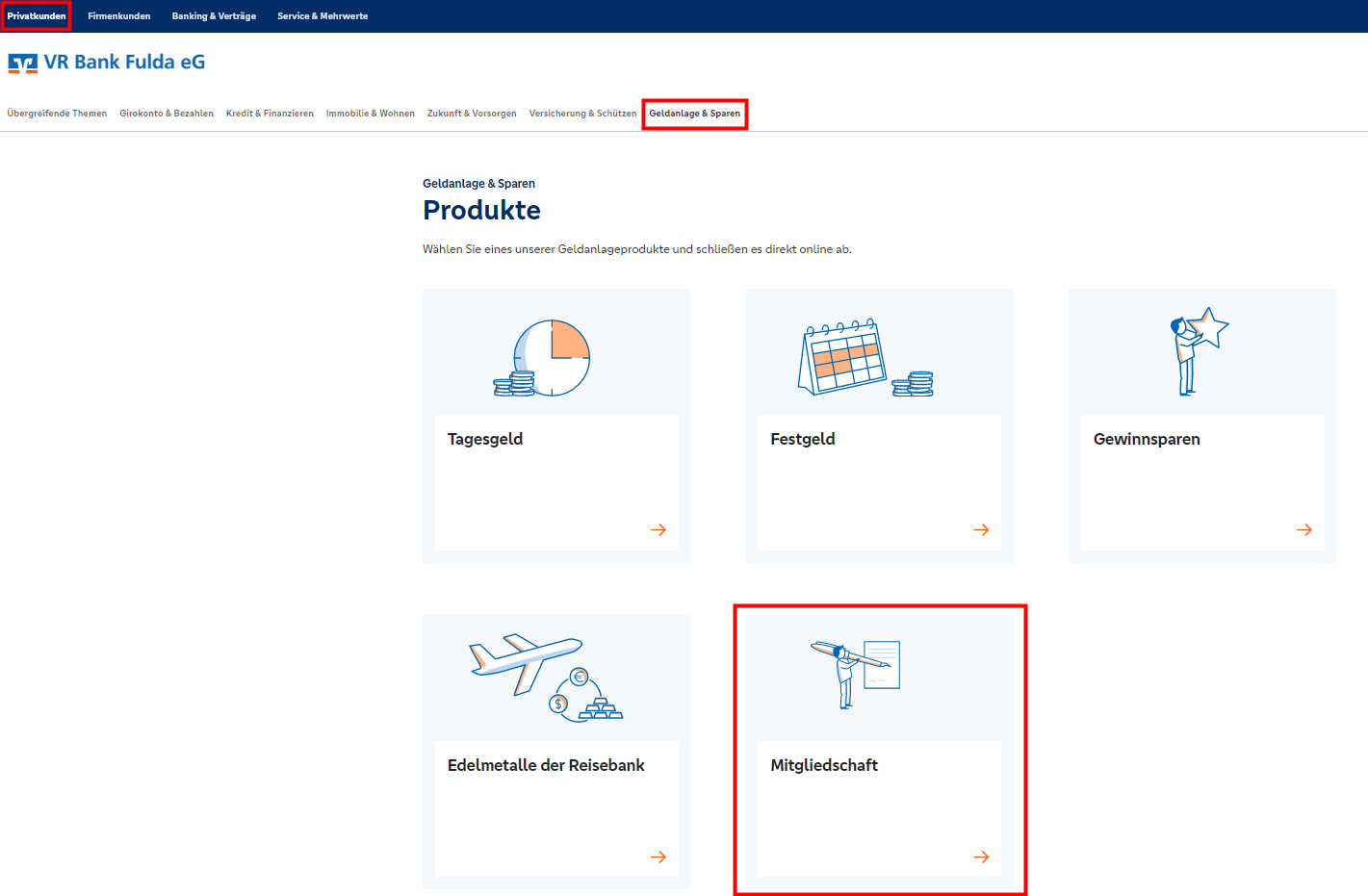The width and height of the screenshot is (1368, 896).
Task: Click the VR Bank Fulda eG logo
Action: [x=107, y=63]
